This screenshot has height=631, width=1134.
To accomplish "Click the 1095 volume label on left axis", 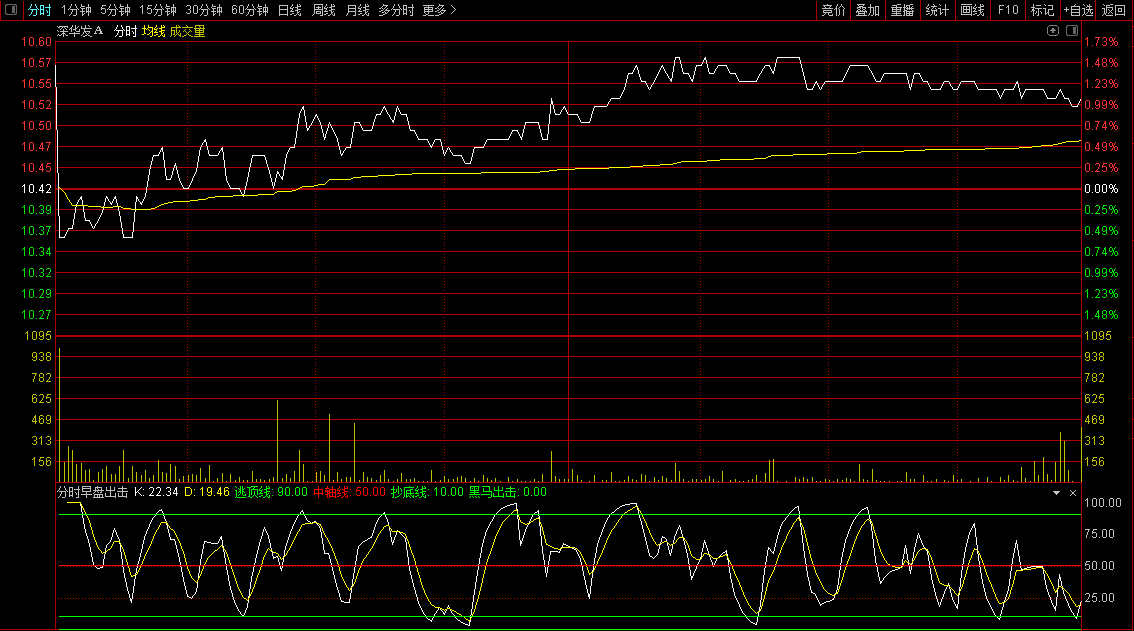I will point(38,336).
